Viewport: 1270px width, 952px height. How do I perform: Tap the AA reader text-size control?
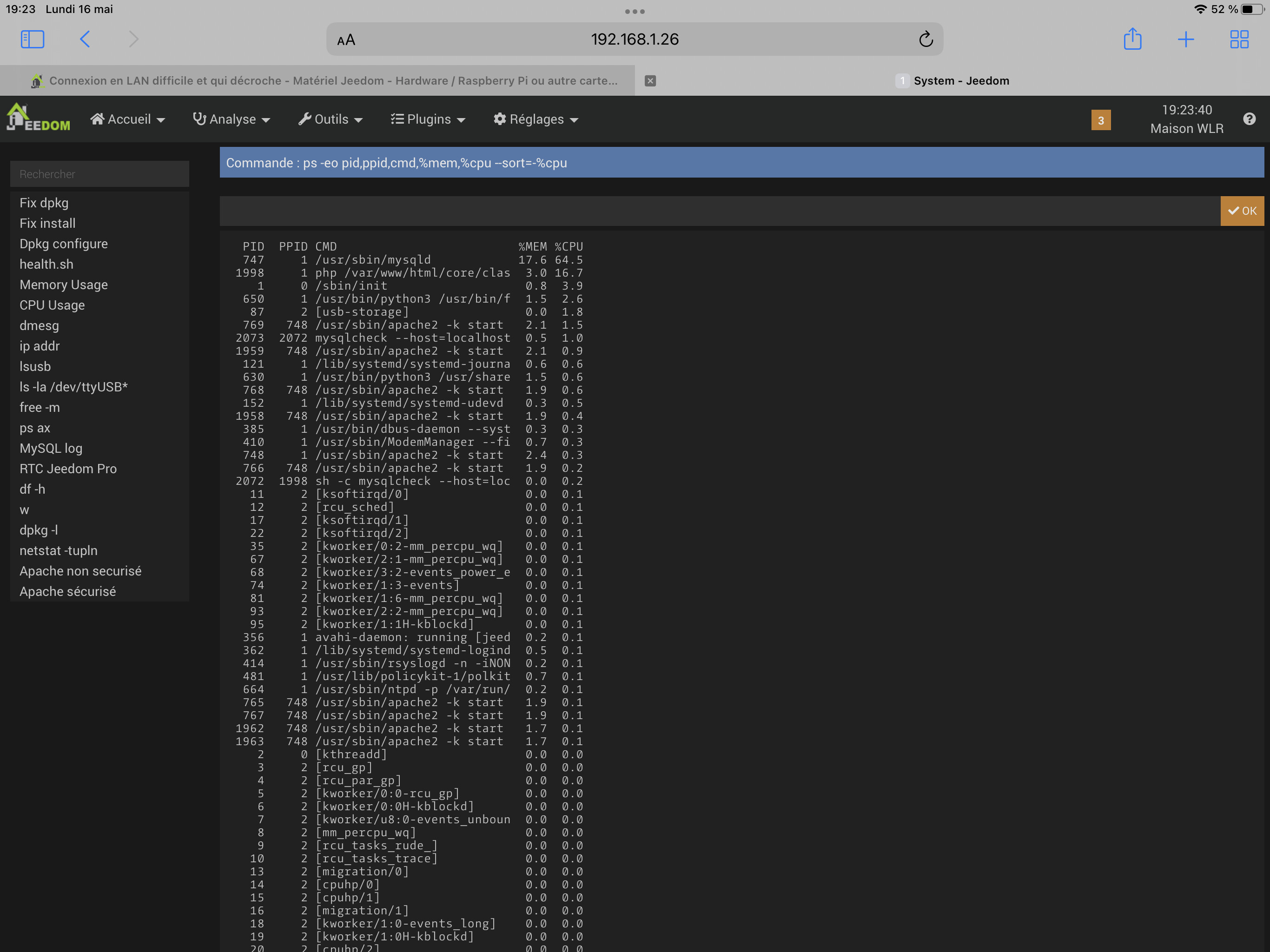pos(346,40)
